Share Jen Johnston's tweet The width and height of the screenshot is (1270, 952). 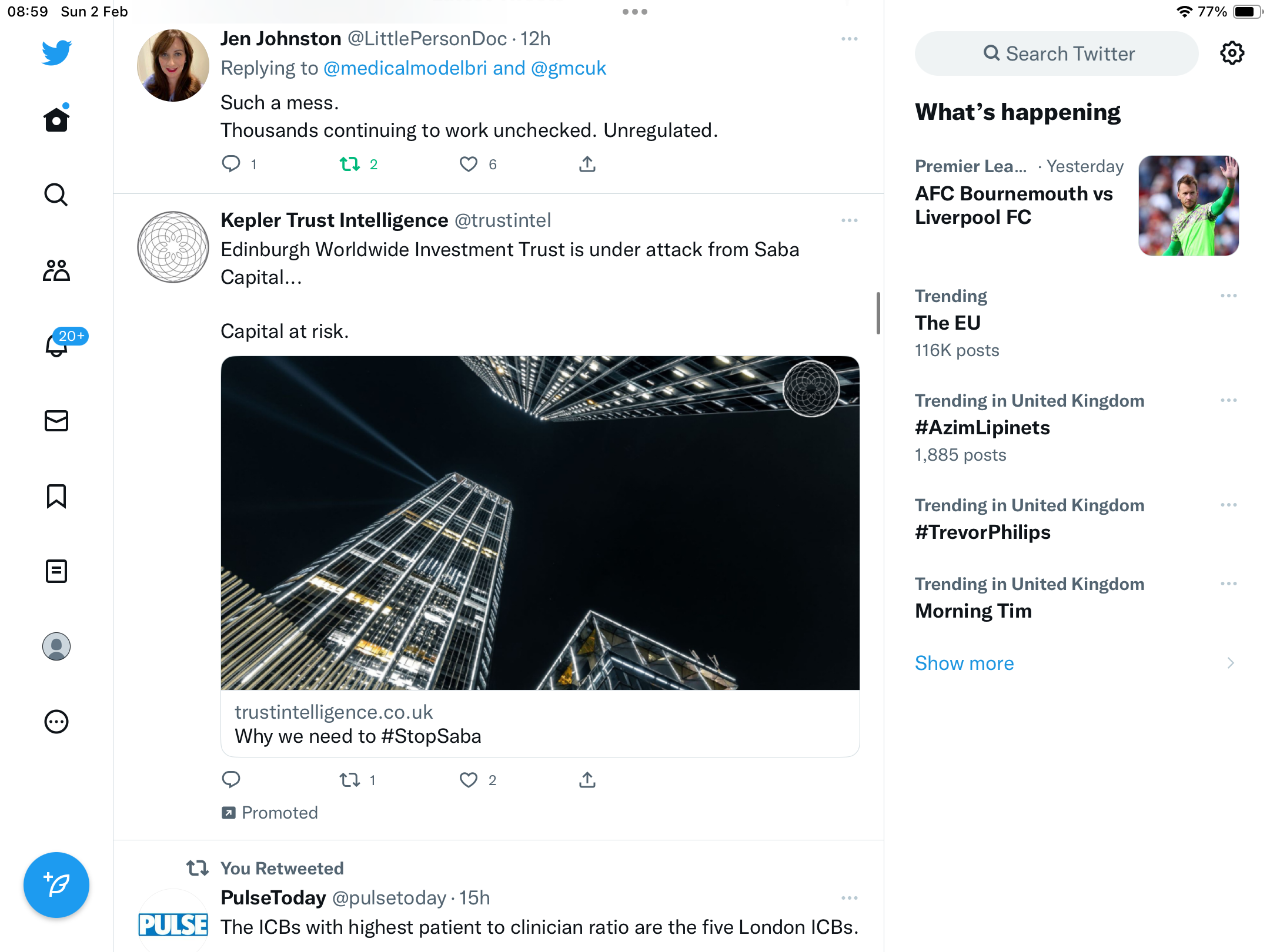tap(587, 164)
